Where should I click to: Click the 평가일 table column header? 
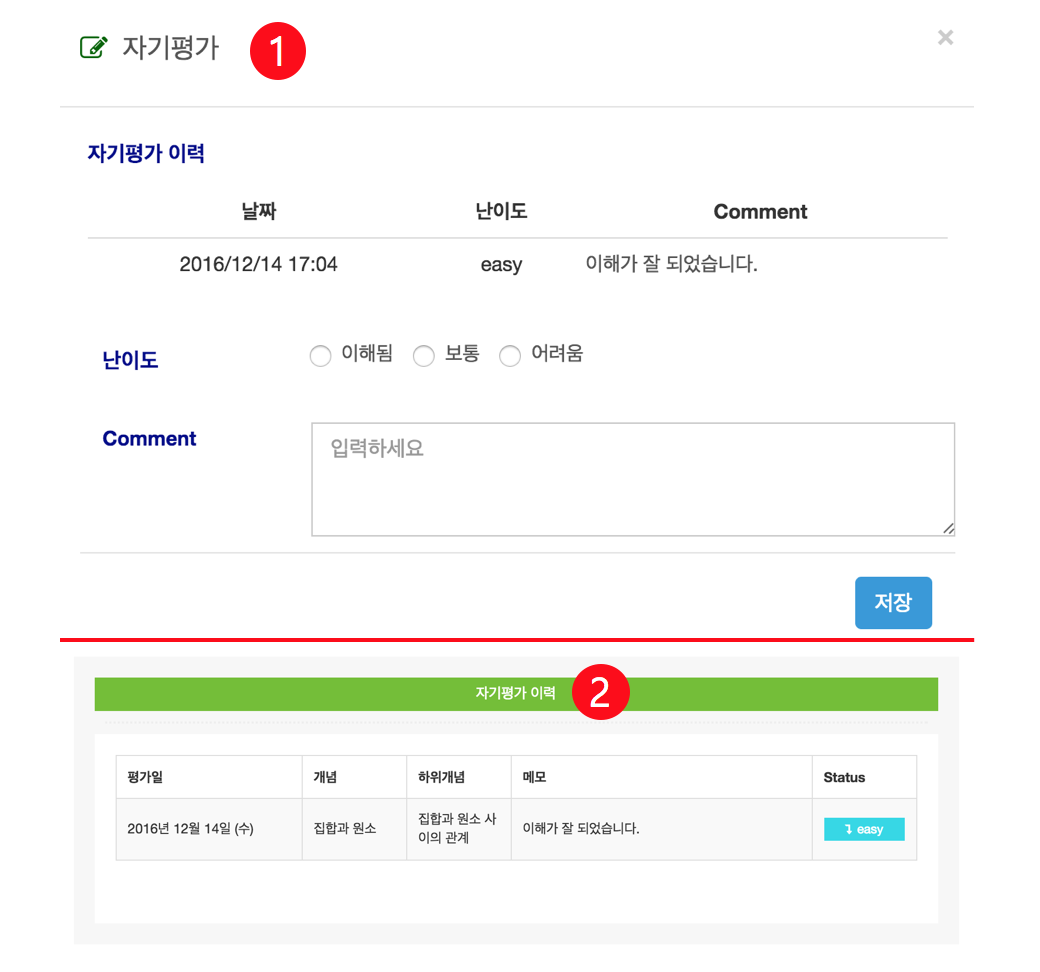(x=145, y=777)
